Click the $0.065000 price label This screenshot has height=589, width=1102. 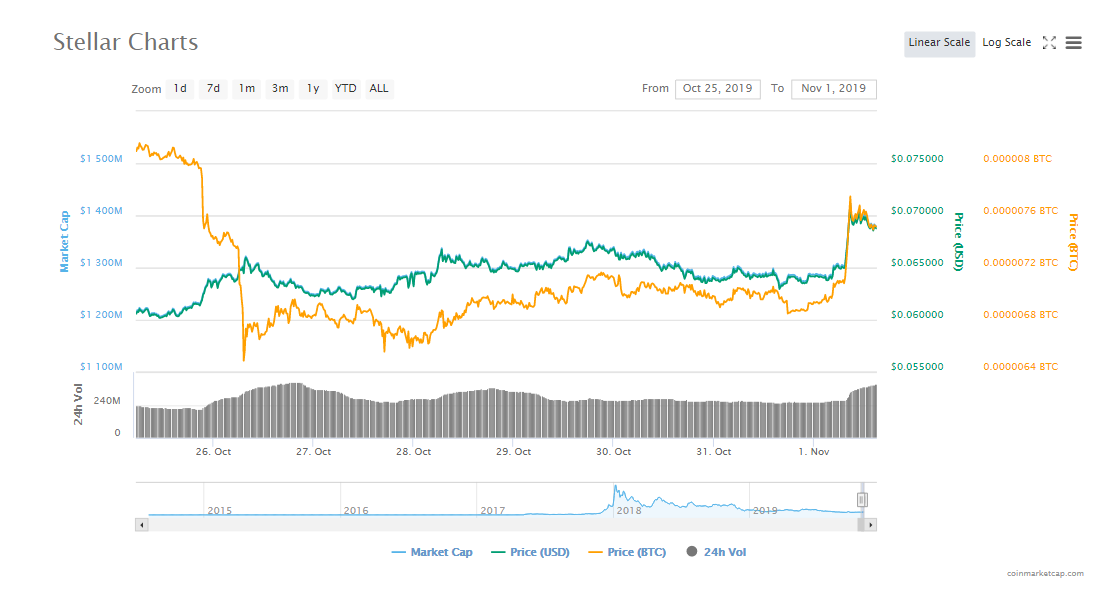[917, 263]
